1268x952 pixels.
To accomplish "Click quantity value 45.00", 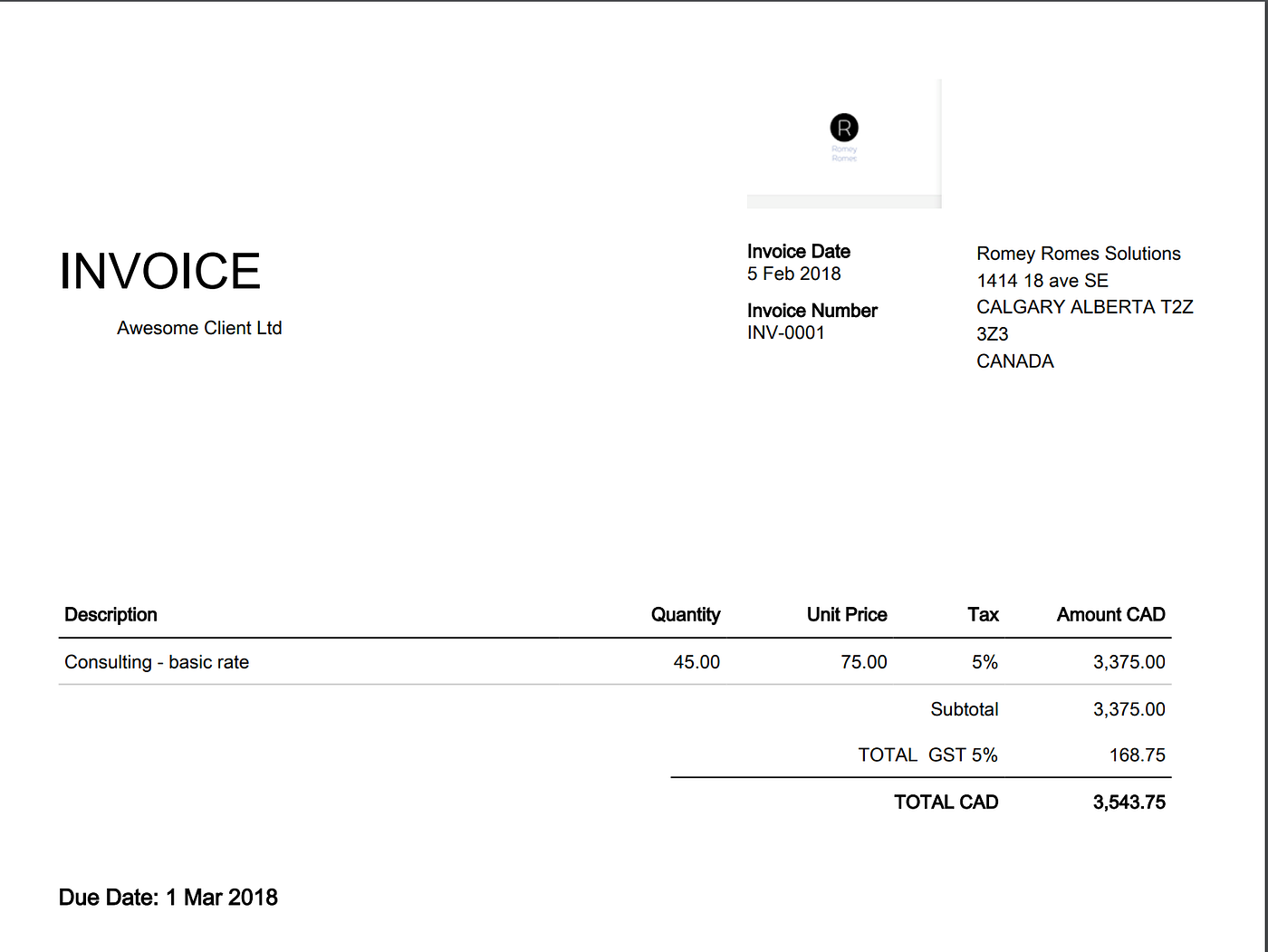I will click(696, 662).
